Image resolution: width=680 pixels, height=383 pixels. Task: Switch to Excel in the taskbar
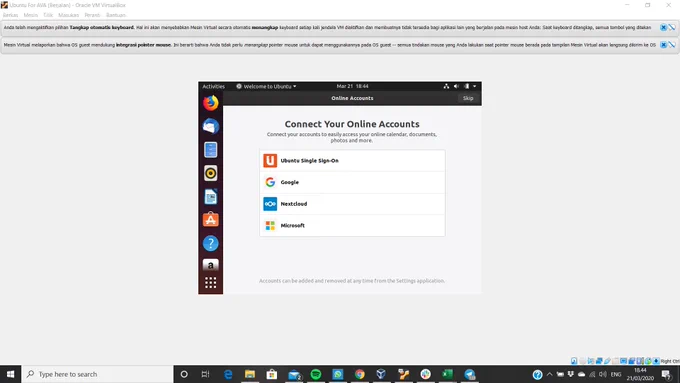pyautogui.click(x=448, y=374)
